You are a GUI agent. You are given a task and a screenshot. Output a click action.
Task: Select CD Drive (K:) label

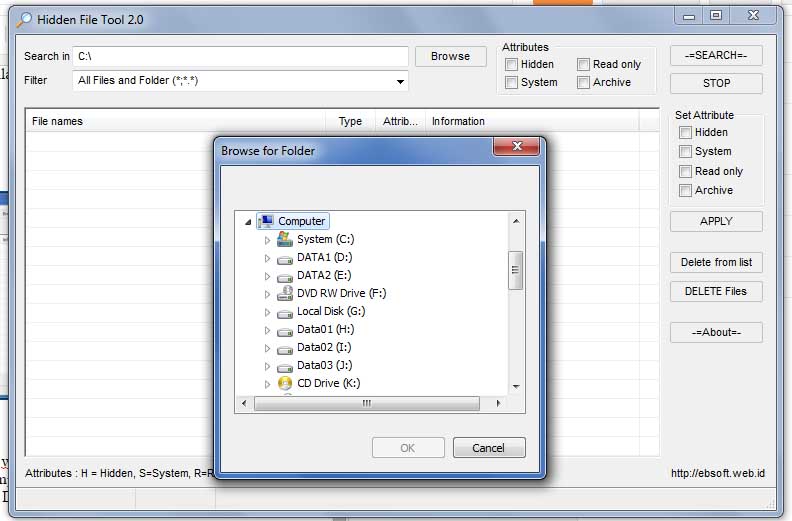click(328, 384)
